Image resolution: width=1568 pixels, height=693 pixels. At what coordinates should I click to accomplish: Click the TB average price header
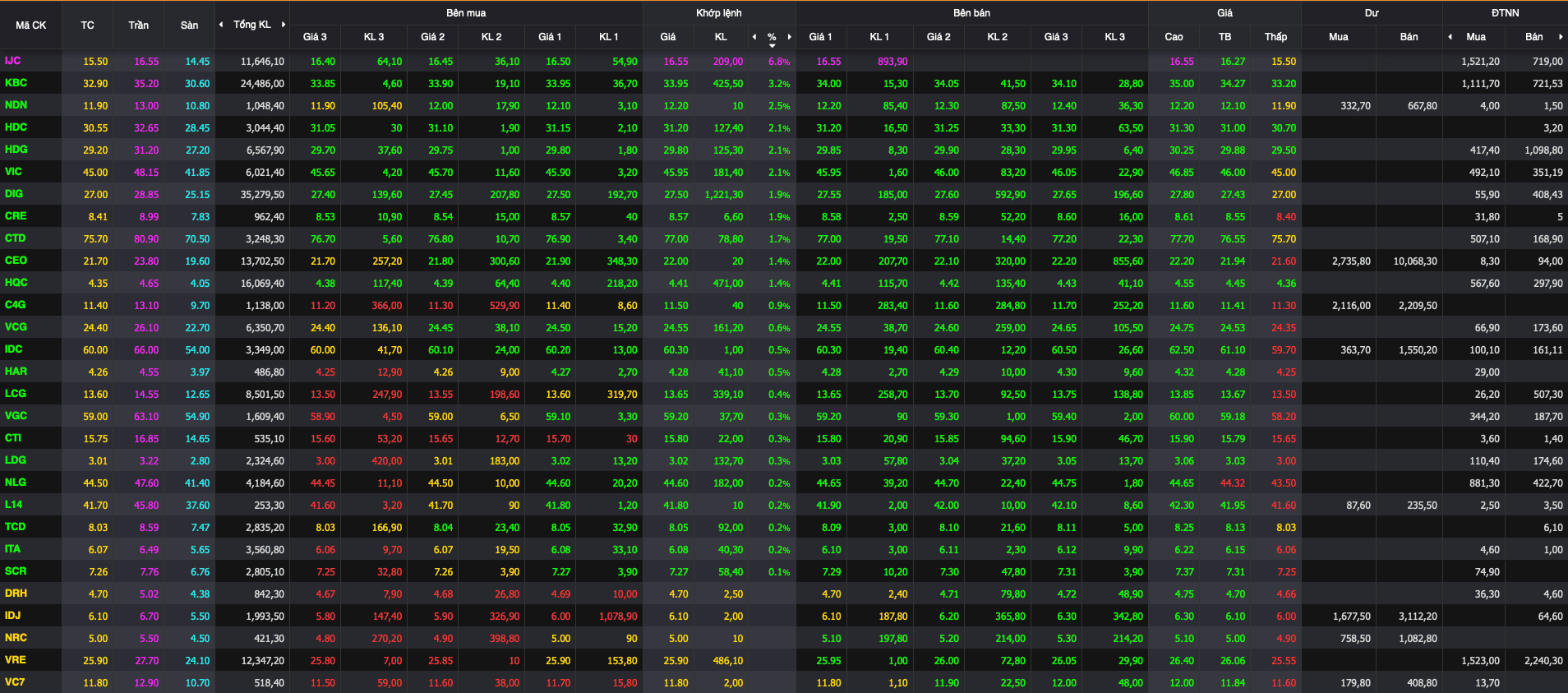click(1224, 37)
